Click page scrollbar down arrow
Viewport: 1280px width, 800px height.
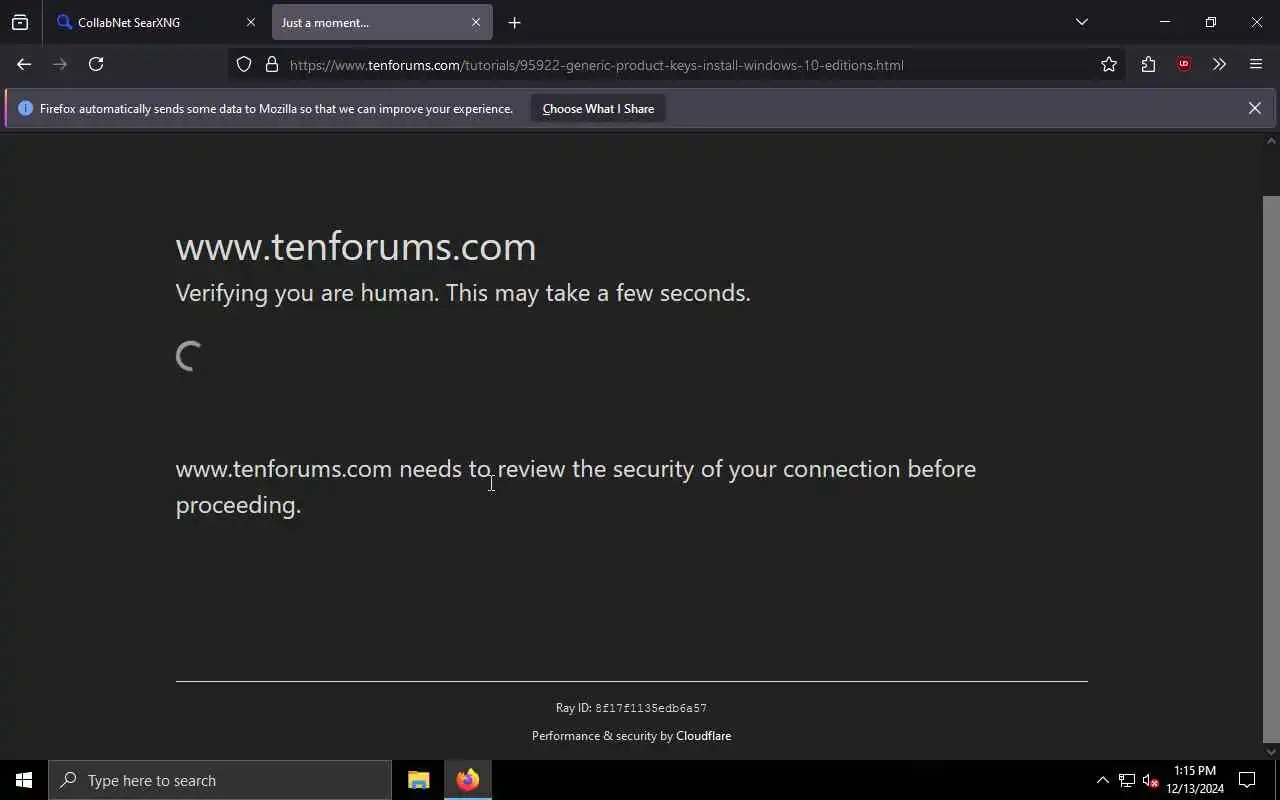[1271, 752]
